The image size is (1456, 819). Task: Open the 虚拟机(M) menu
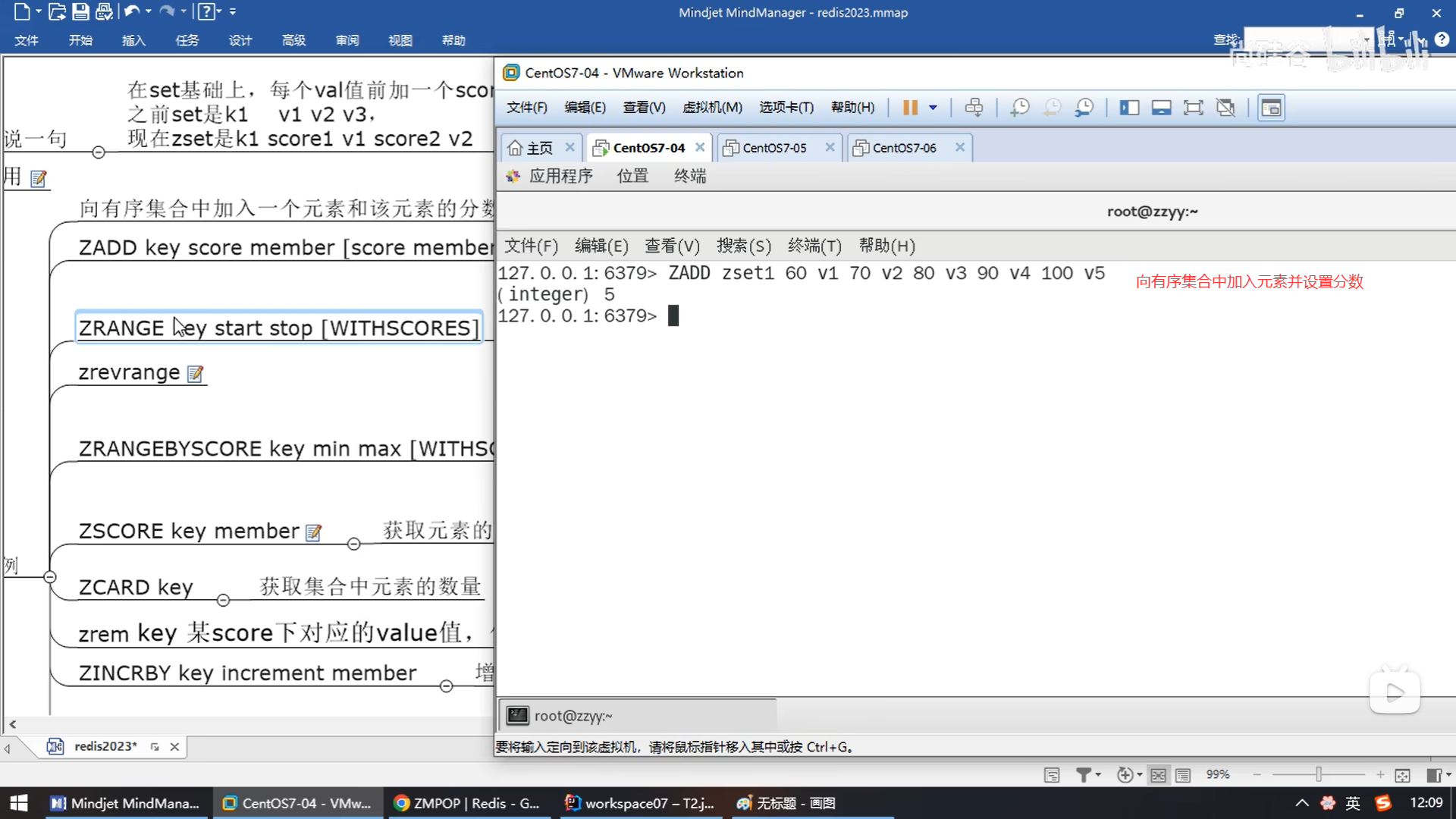click(712, 108)
